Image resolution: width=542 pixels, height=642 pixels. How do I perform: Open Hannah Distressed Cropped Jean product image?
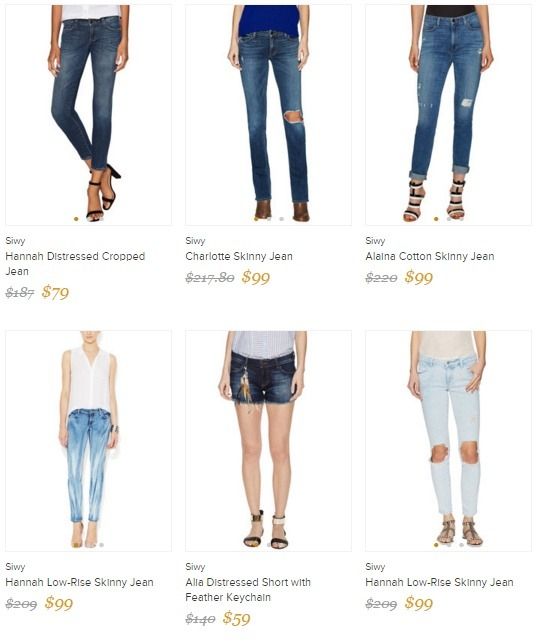88,115
